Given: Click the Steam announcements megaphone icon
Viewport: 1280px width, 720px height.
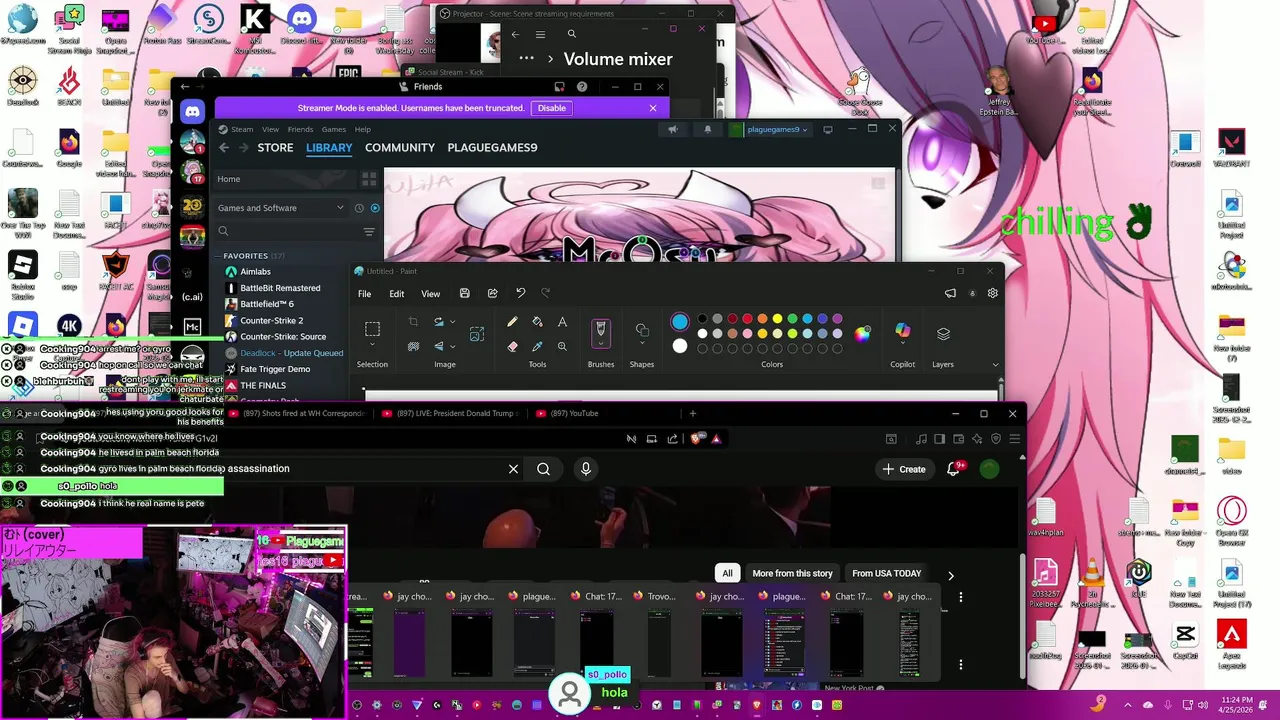Looking at the screenshot, I should tap(673, 129).
